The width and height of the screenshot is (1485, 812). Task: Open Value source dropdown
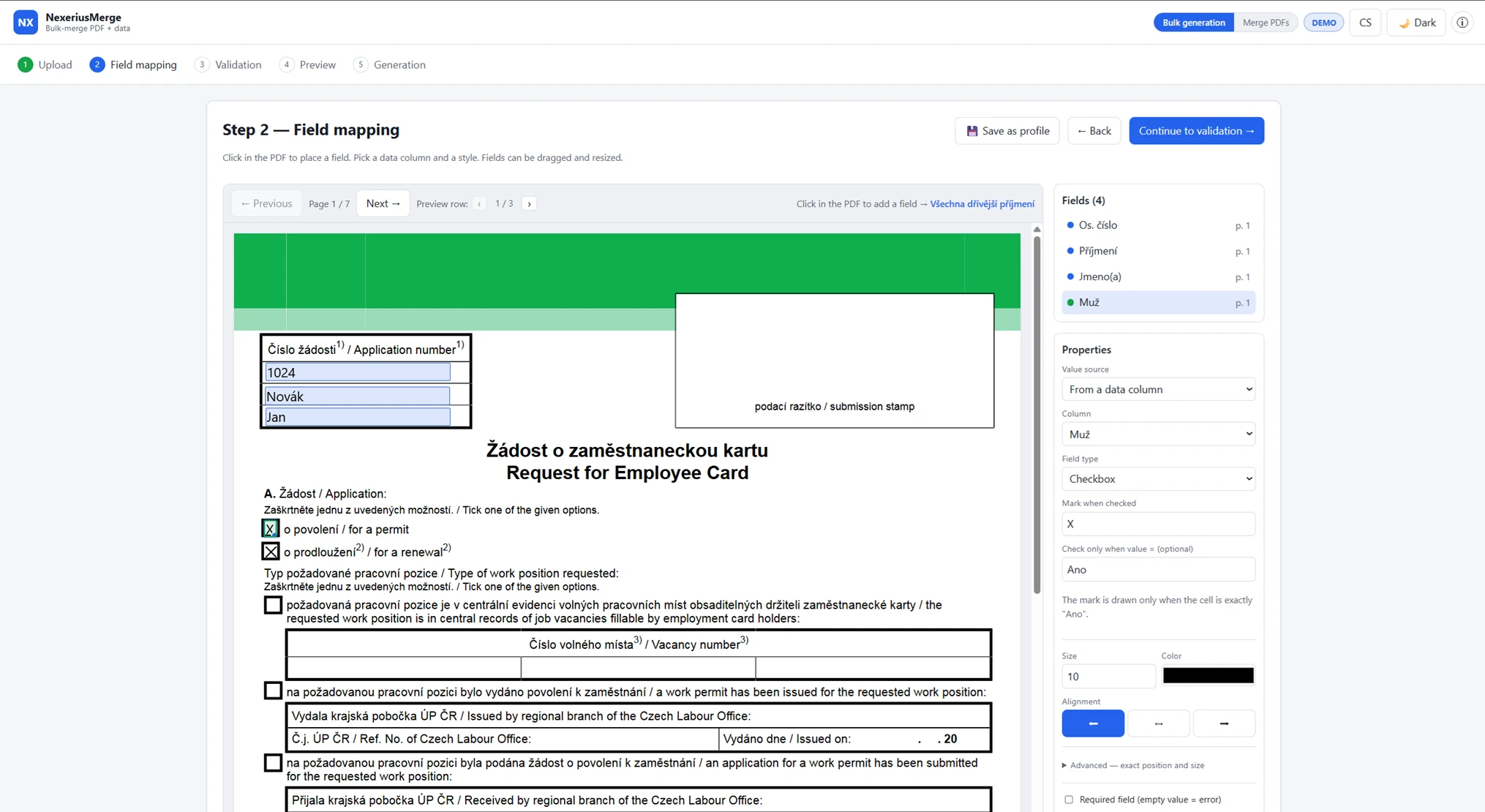[x=1159, y=389]
